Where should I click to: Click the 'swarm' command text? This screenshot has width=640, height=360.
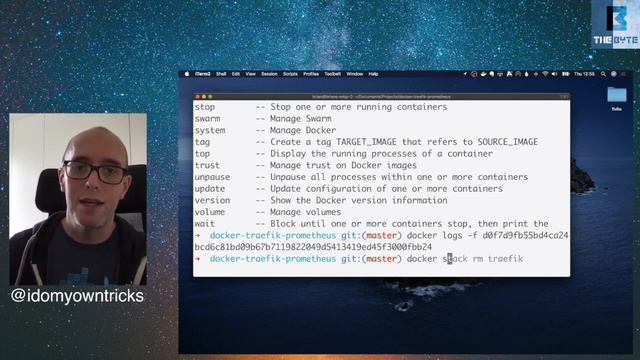207,119
